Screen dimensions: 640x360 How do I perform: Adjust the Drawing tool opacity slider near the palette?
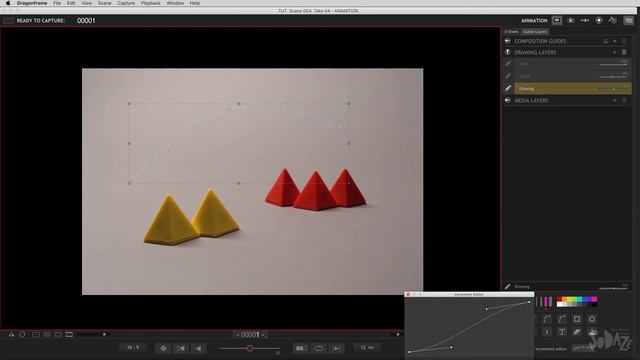613,288
